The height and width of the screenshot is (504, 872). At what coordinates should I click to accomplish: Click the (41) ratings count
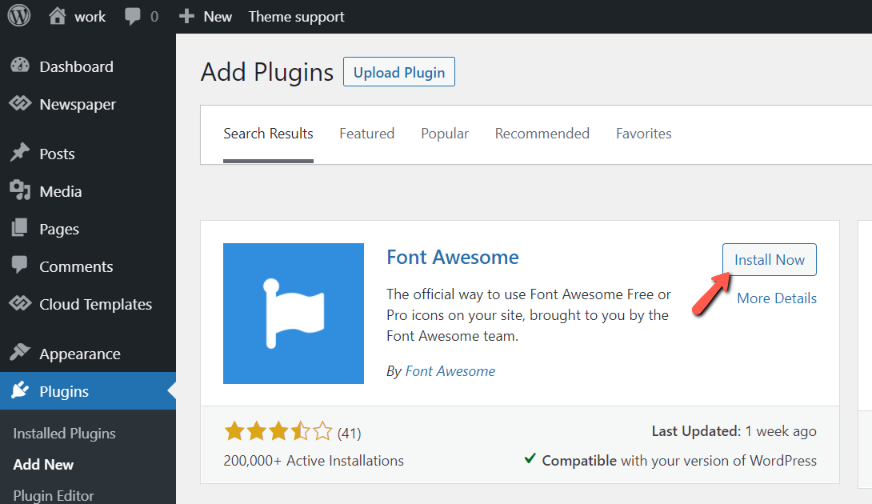(349, 433)
